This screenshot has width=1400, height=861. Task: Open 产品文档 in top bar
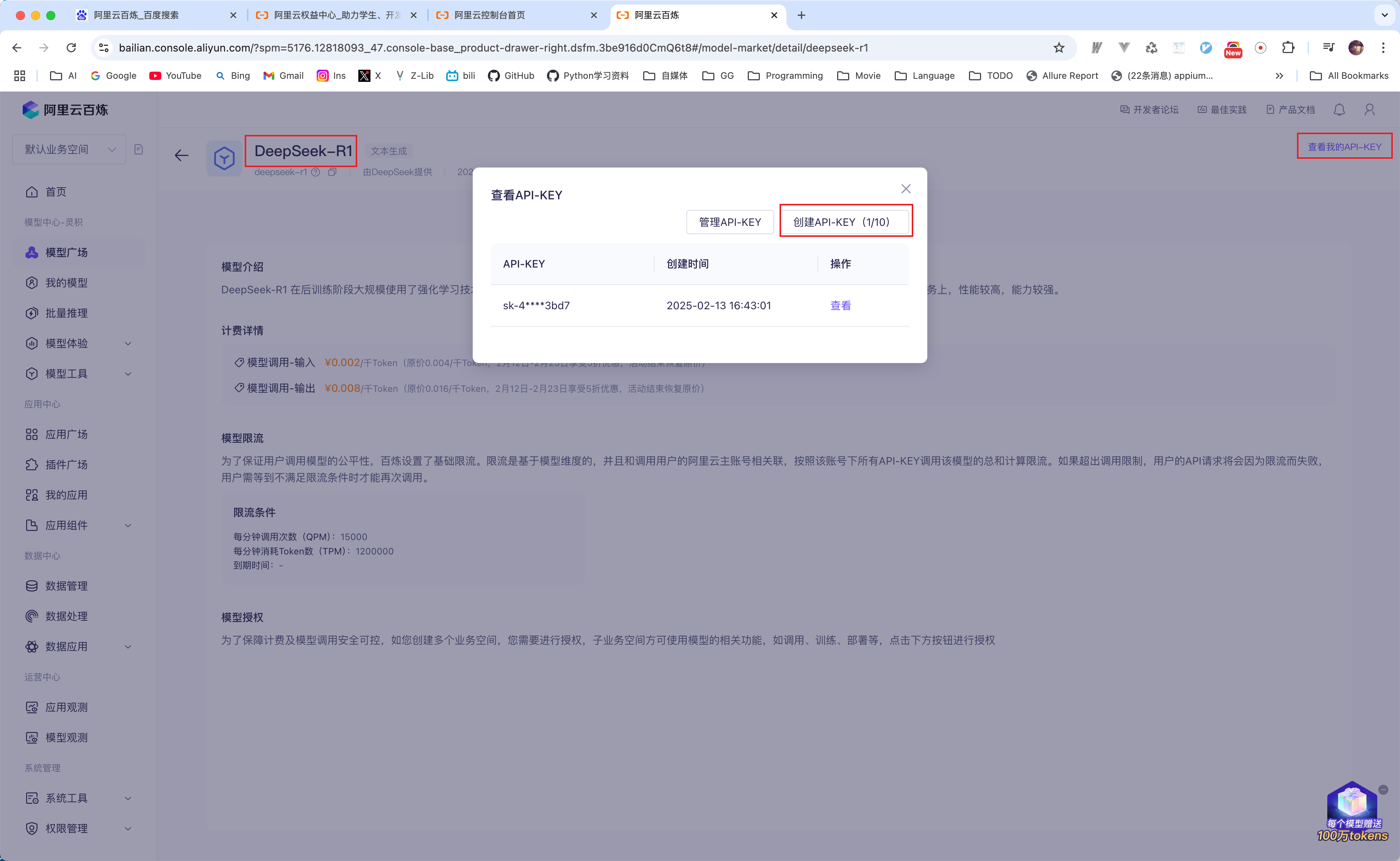(1290, 110)
